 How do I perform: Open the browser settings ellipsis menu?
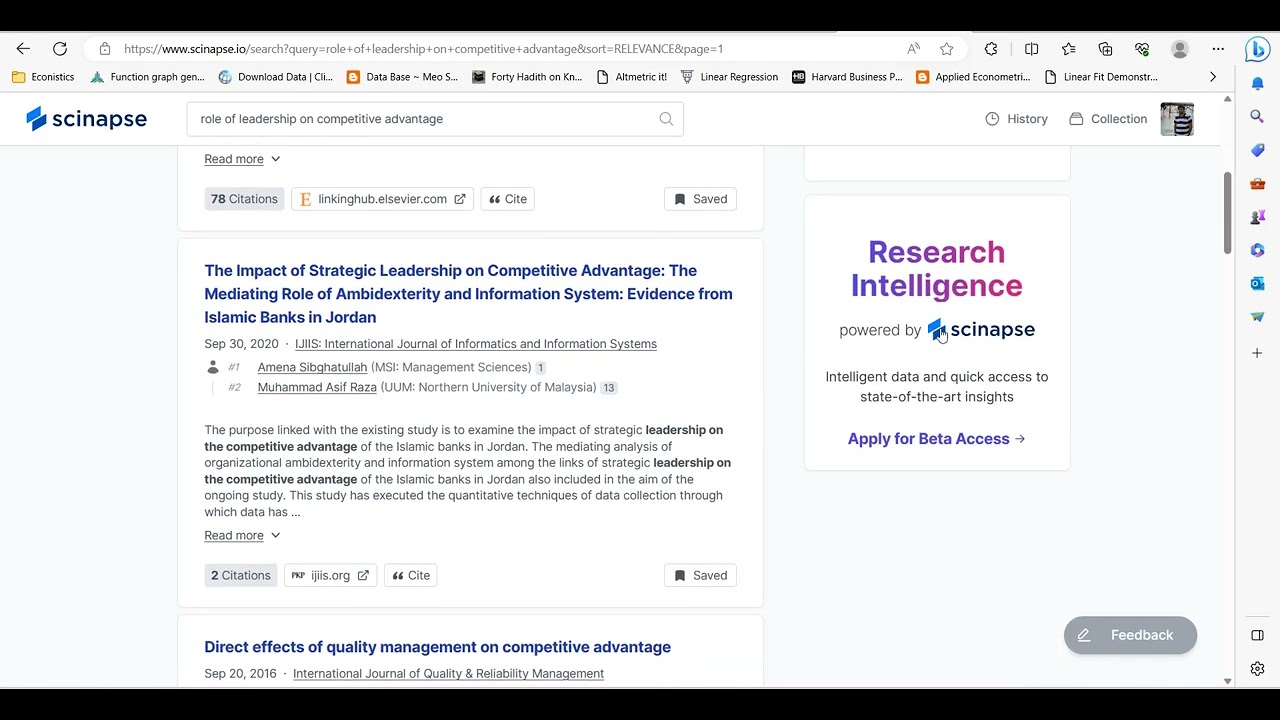1217,48
